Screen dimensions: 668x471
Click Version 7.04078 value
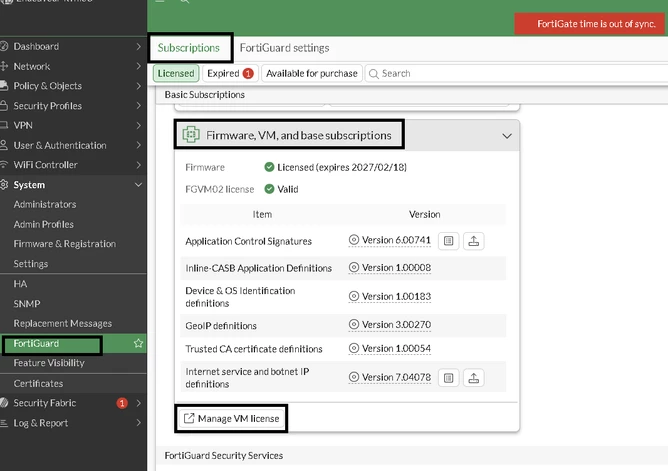point(396,377)
